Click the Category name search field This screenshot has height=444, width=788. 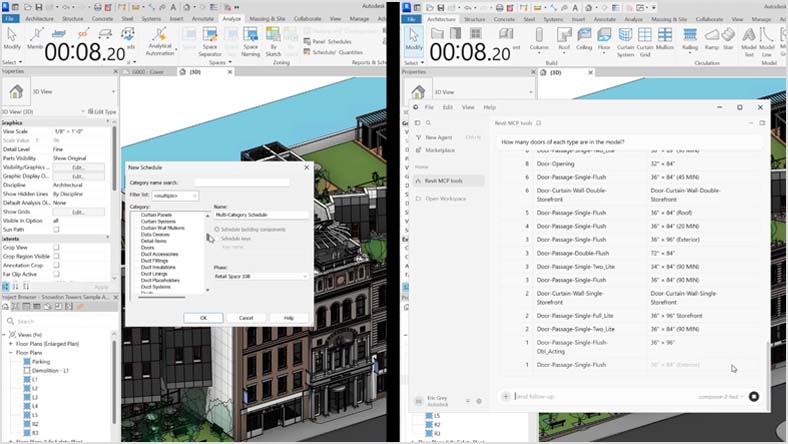pos(241,183)
